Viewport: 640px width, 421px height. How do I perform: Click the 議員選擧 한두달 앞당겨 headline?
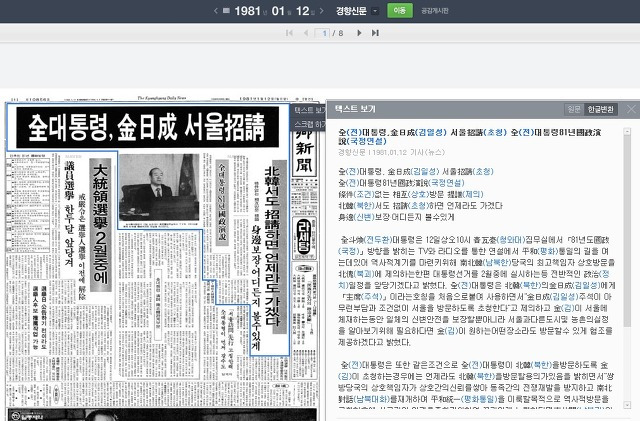(69, 214)
